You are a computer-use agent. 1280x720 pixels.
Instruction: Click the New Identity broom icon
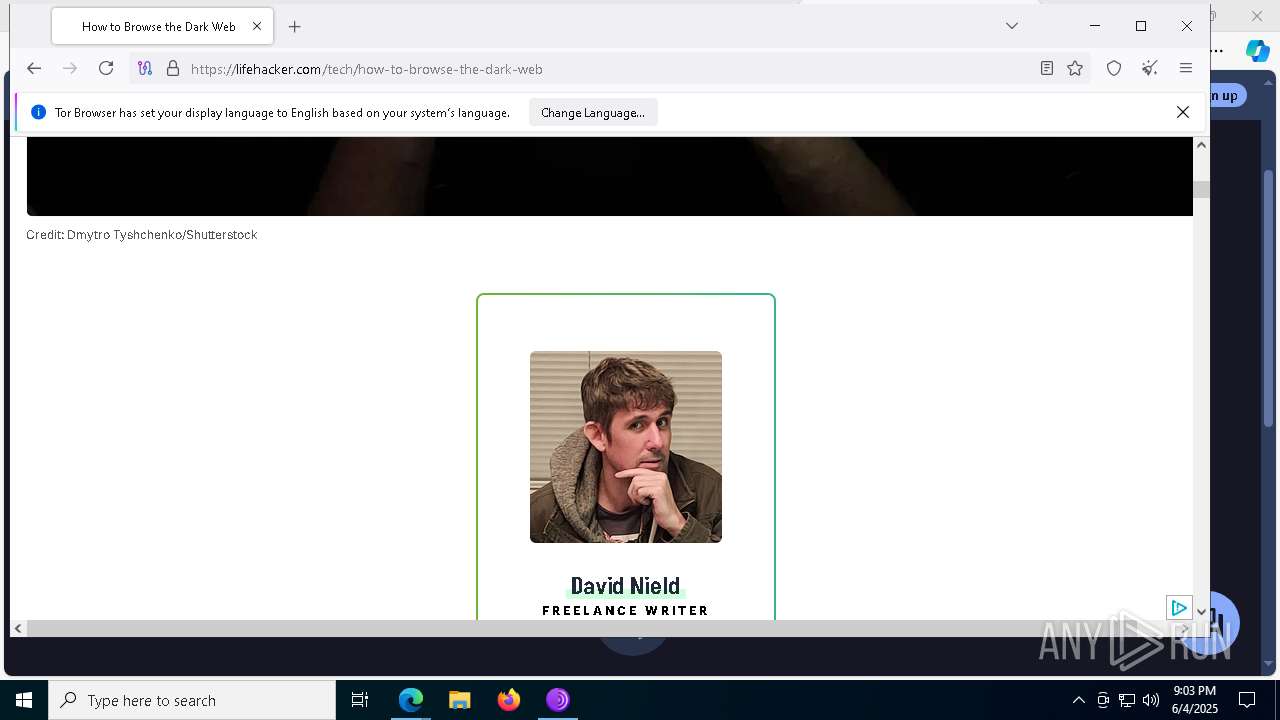click(x=1150, y=68)
